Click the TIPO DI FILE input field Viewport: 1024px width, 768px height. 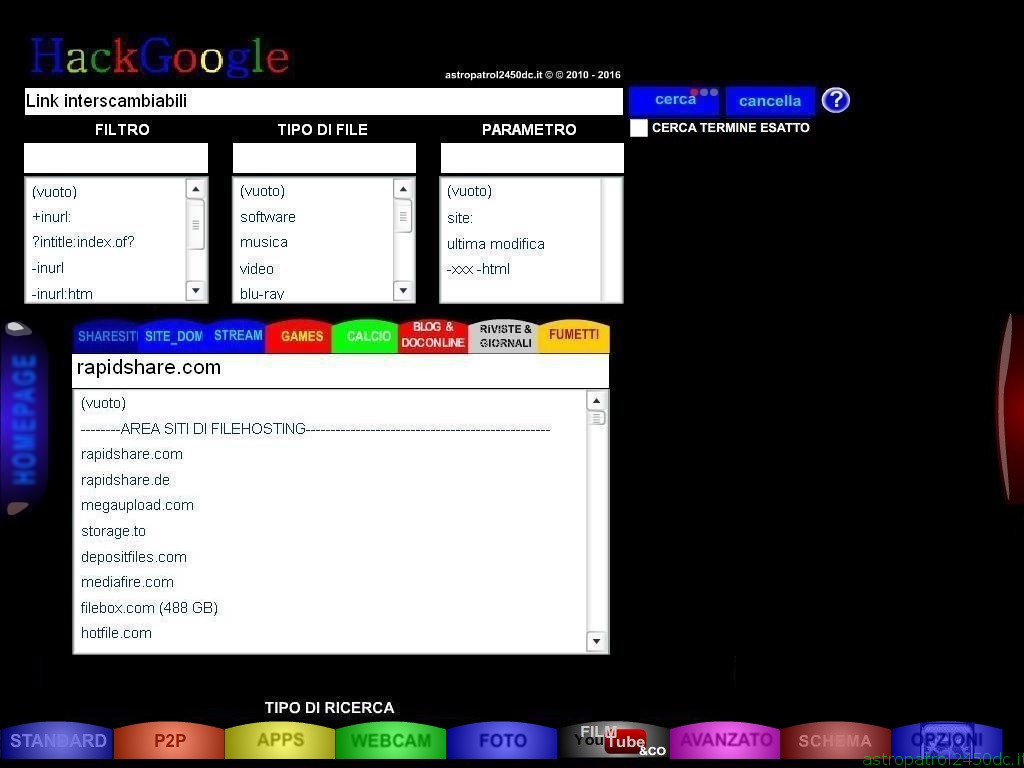pyautogui.click(x=324, y=158)
